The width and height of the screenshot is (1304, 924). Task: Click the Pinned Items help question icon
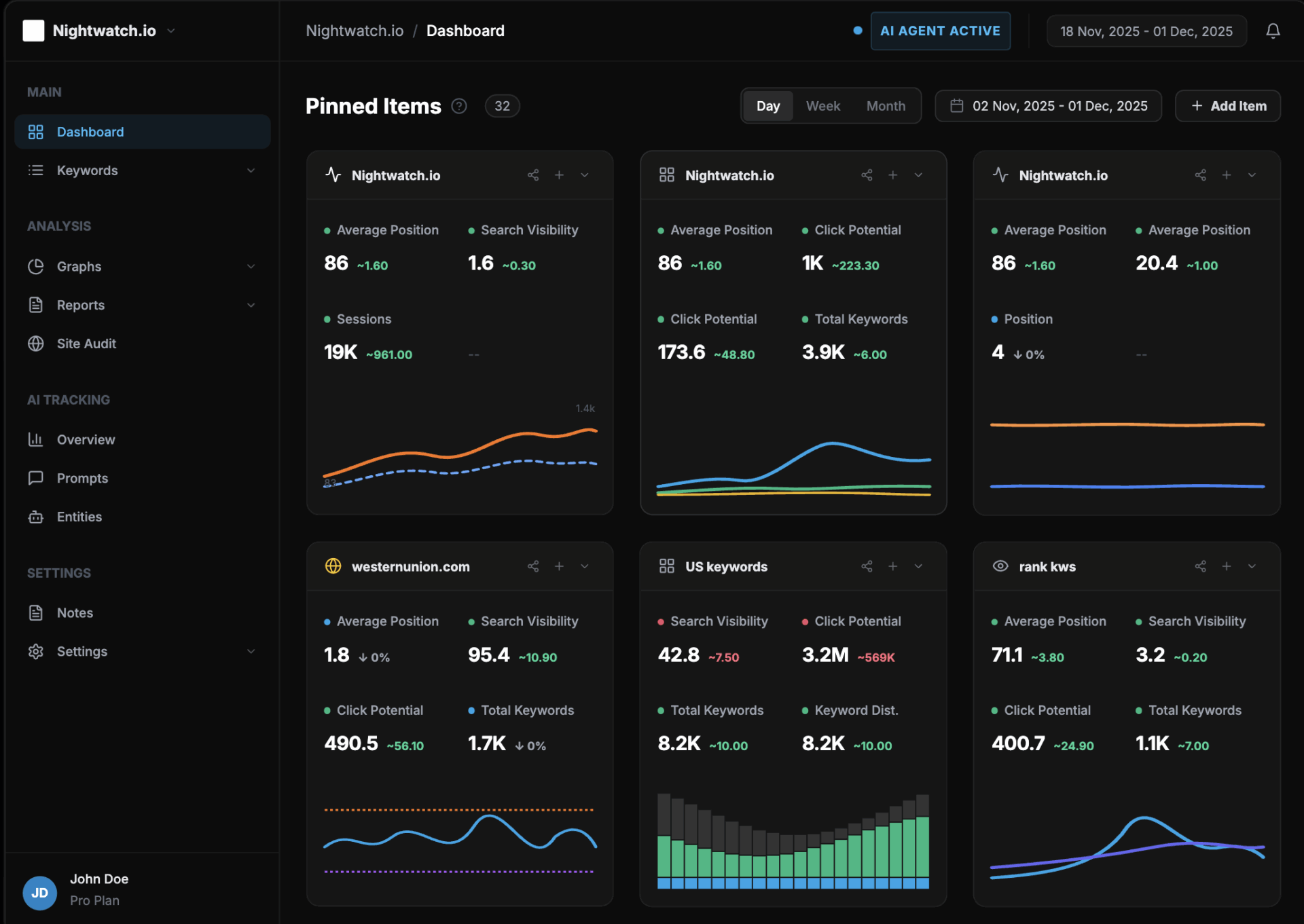pos(459,106)
